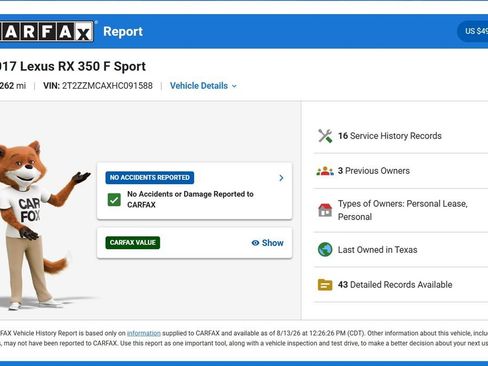Select the Types of Owners: Personal Lease text
The width and height of the screenshot is (488, 366).
403,210
